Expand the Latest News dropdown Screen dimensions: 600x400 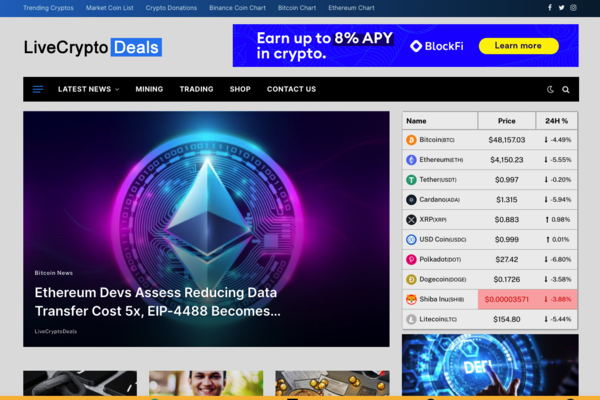(88, 89)
